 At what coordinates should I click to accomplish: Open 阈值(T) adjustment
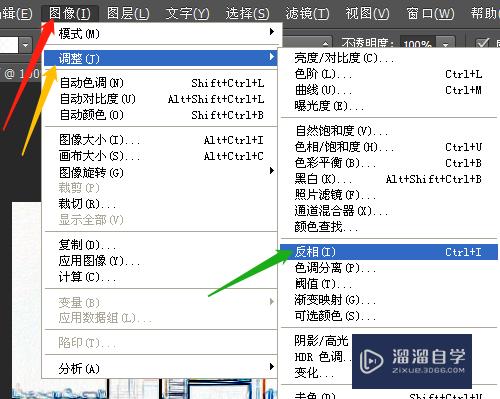pyautogui.click(x=389, y=284)
